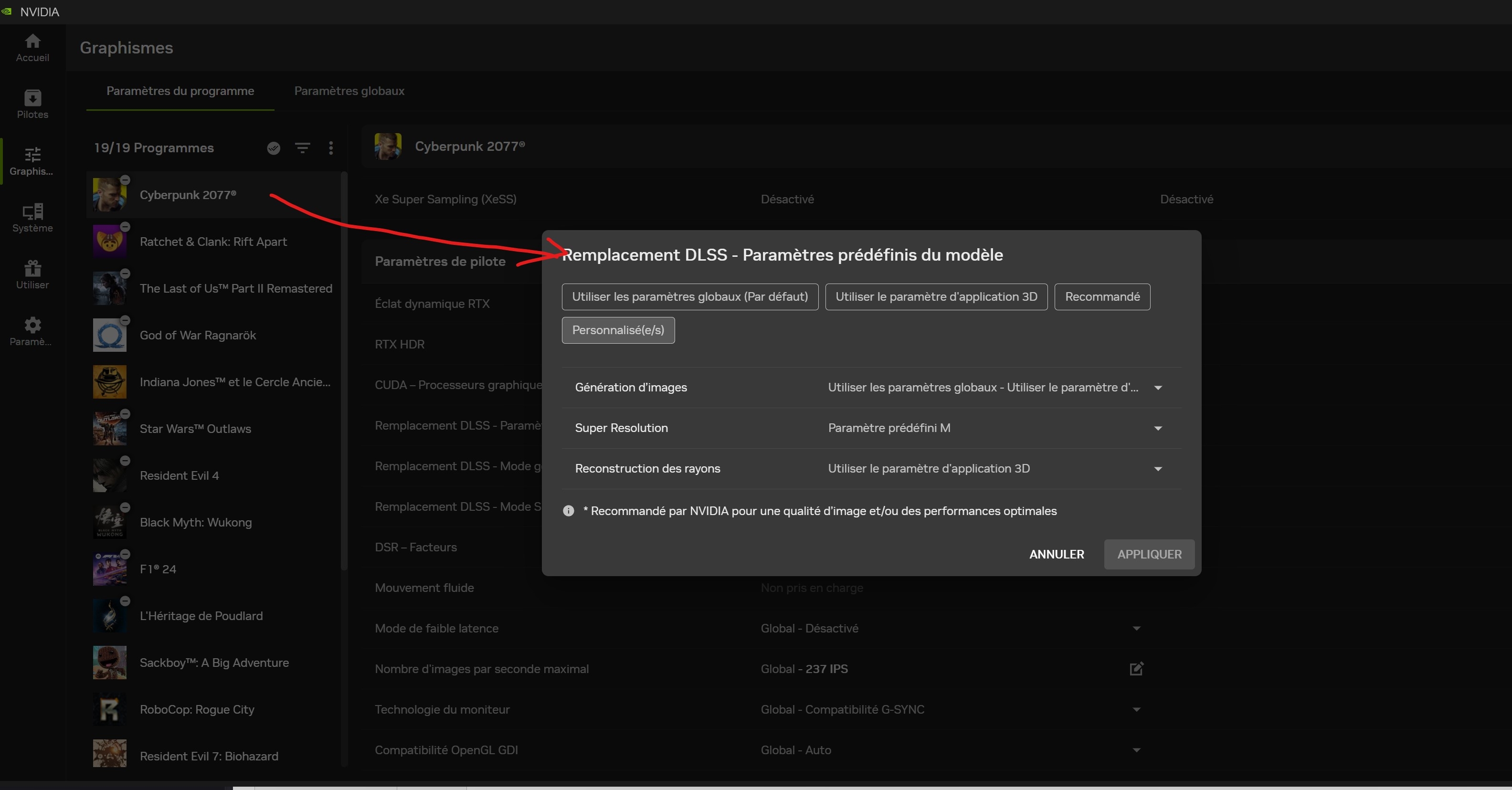The height and width of the screenshot is (790, 1512).
Task: Click the filter programs icon
Action: click(302, 148)
